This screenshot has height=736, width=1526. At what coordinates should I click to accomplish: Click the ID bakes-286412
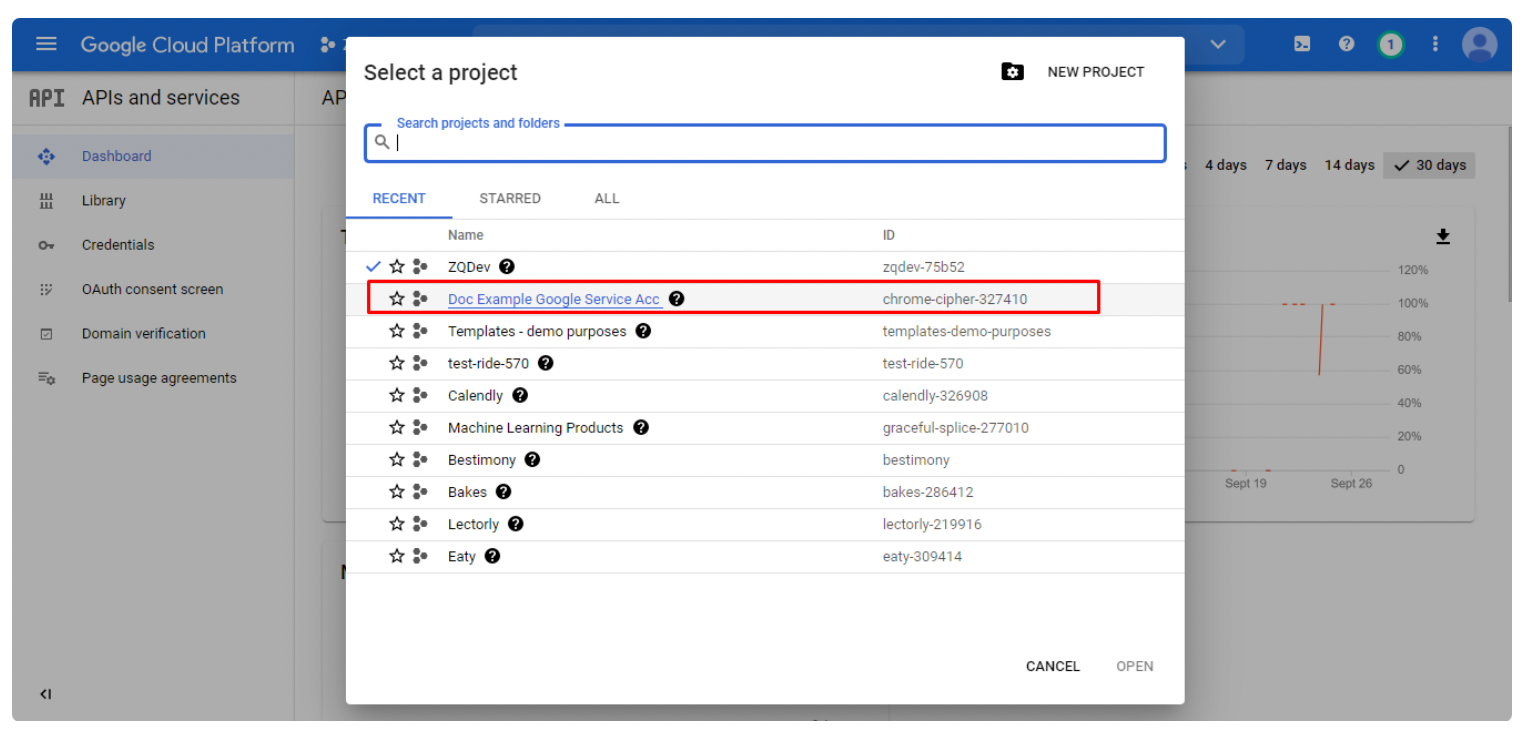tap(928, 492)
